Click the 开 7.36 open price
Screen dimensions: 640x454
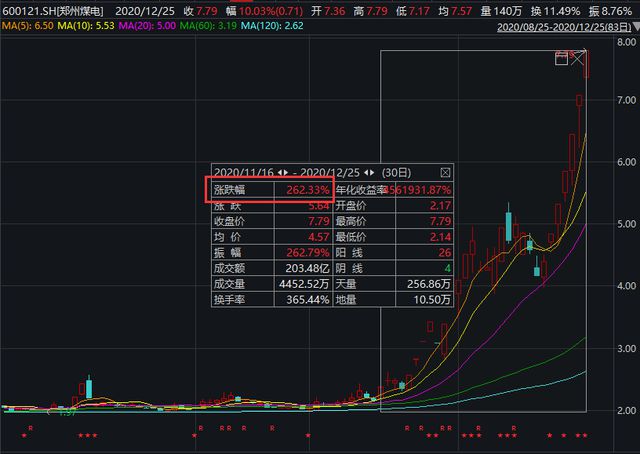(x=328, y=11)
